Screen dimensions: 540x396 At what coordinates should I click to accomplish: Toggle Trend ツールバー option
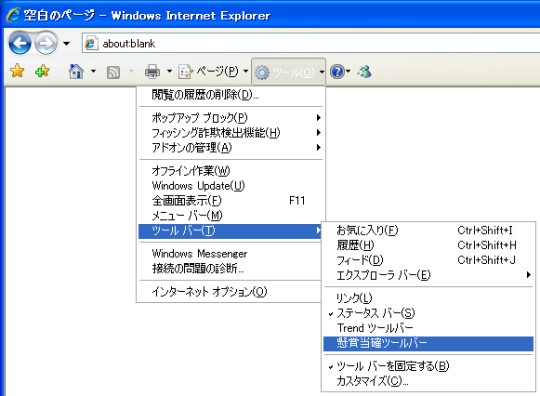click(x=428, y=328)
